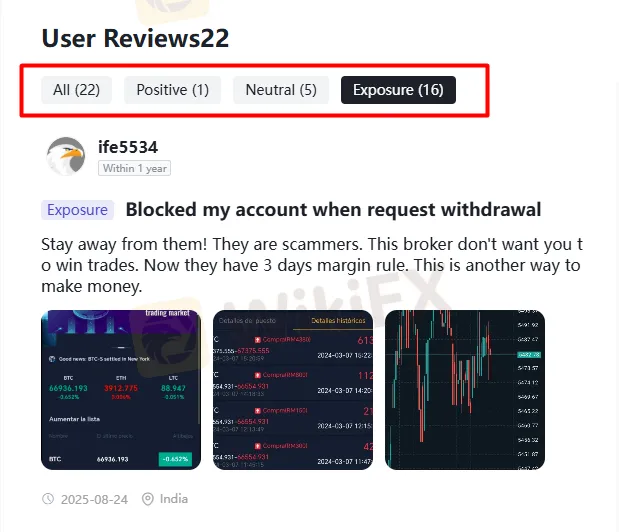Switch to the Positive (1) filter
This screenshot has width=619, height=532.
coord(173,90)
